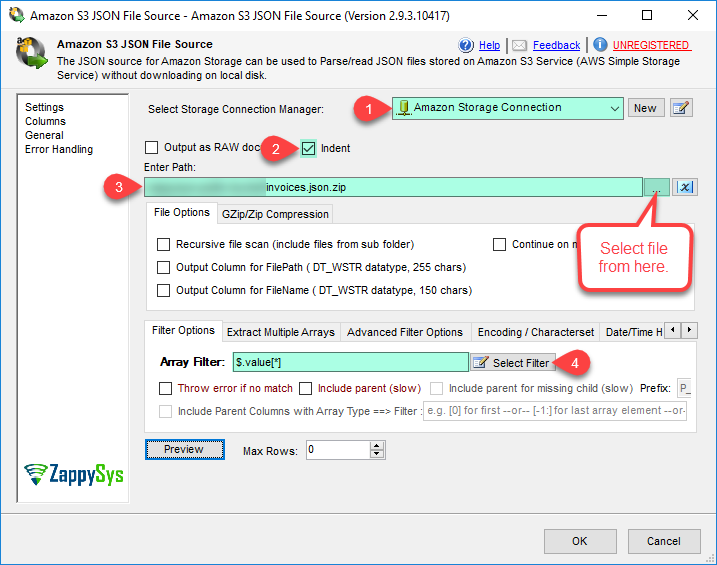Increase Max Rows with up arrow
The height and width of the screenshot is (565, 717).
377,446
